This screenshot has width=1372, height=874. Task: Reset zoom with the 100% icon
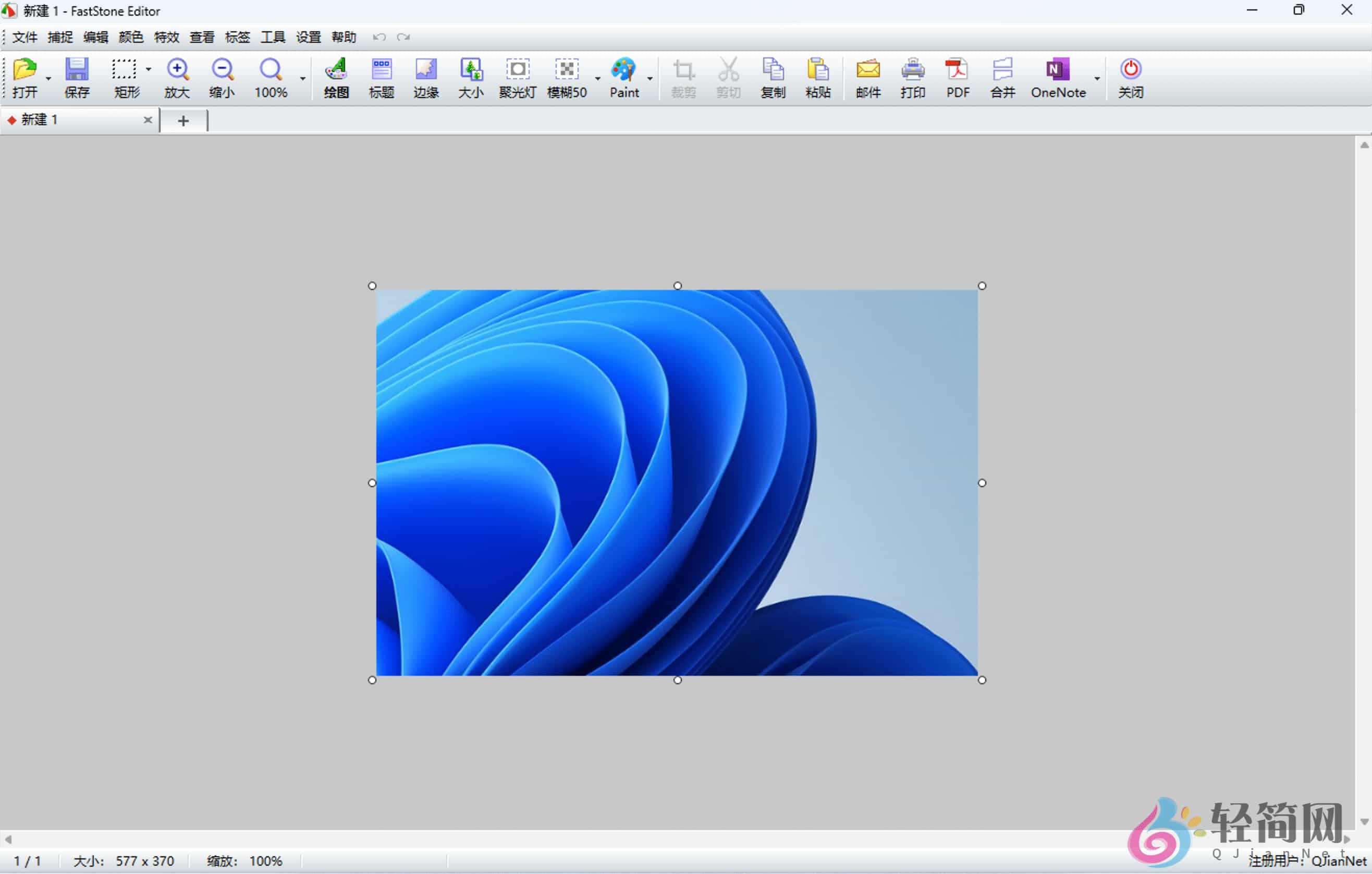click(271, 69)
